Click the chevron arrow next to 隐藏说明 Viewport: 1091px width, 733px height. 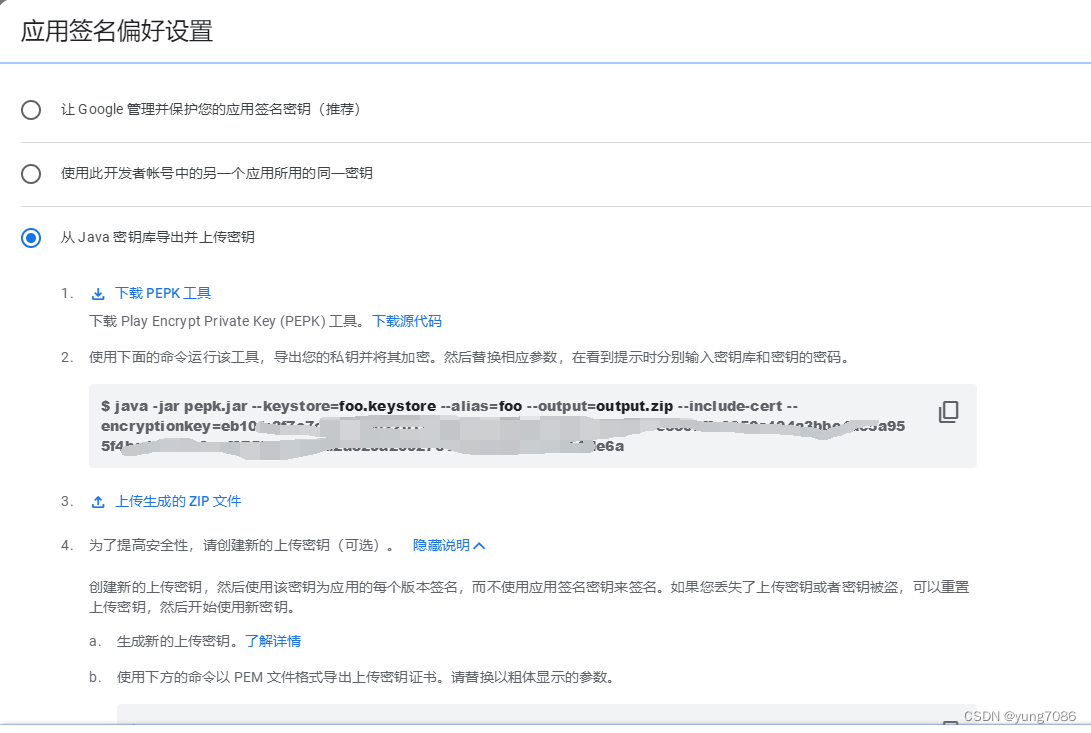coord(479,546)
